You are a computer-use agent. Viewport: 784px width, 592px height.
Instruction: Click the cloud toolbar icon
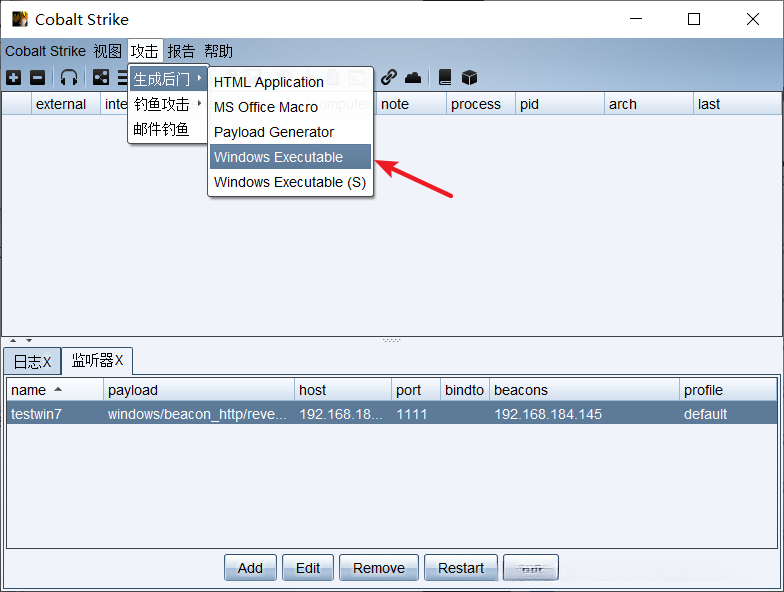413,78
